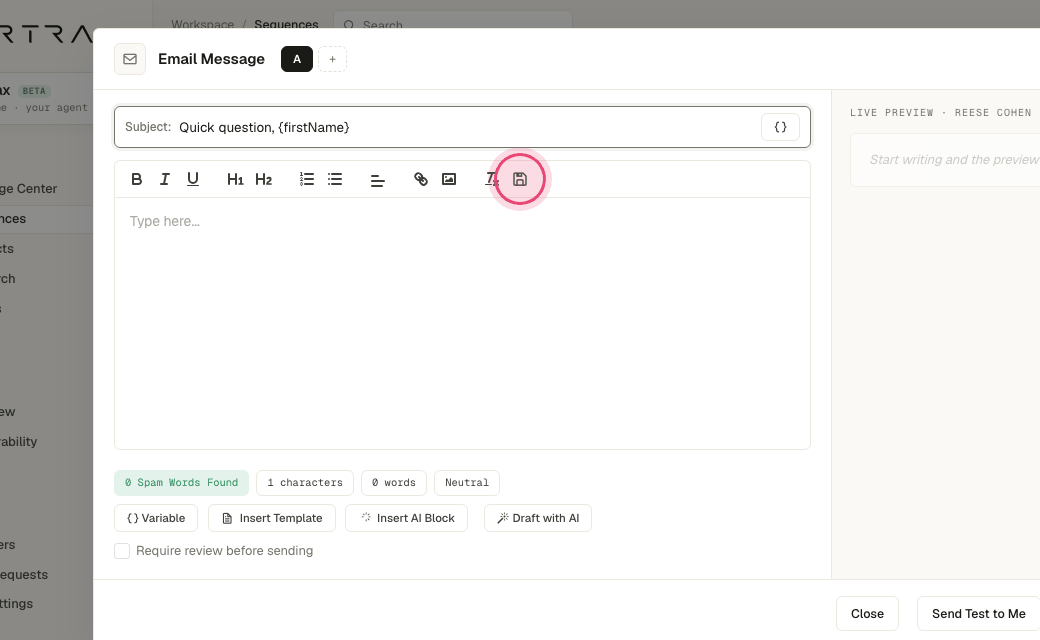The width and height of the screenshot is (1040, 640).
Task: Click the 0 words counter
Action: [393, 482]
